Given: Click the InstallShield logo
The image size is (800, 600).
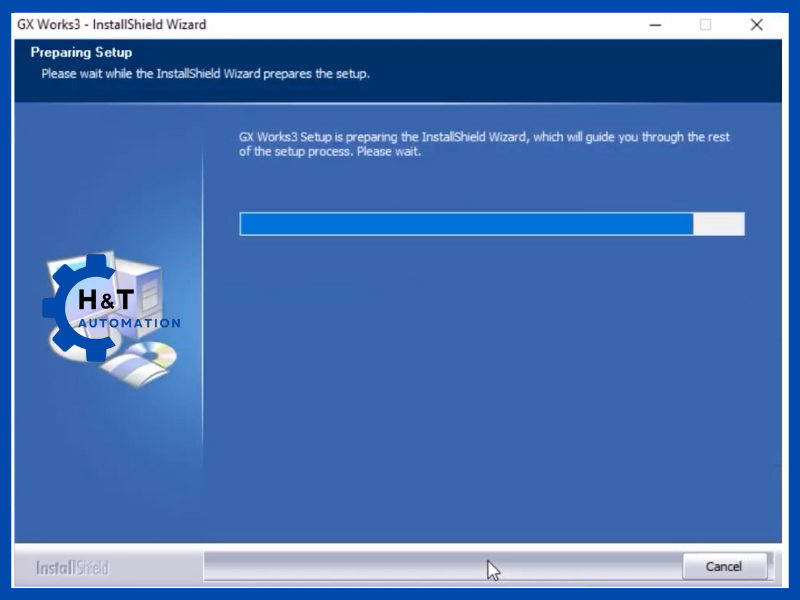Looking at the screenshot, I should pos(72,568).
